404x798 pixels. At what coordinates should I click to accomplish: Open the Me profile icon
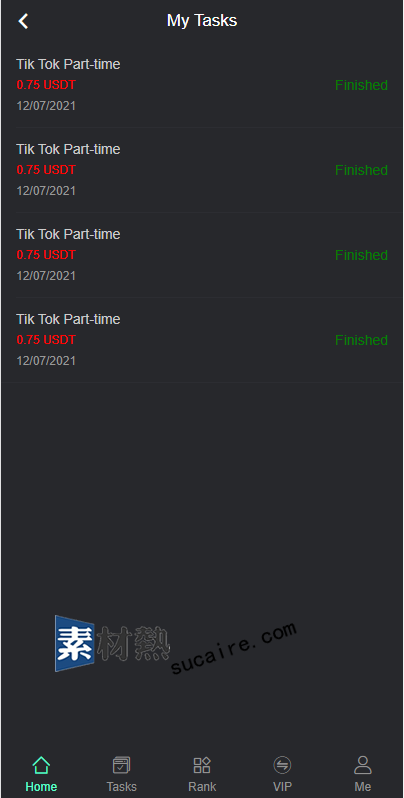click(363, 764)
